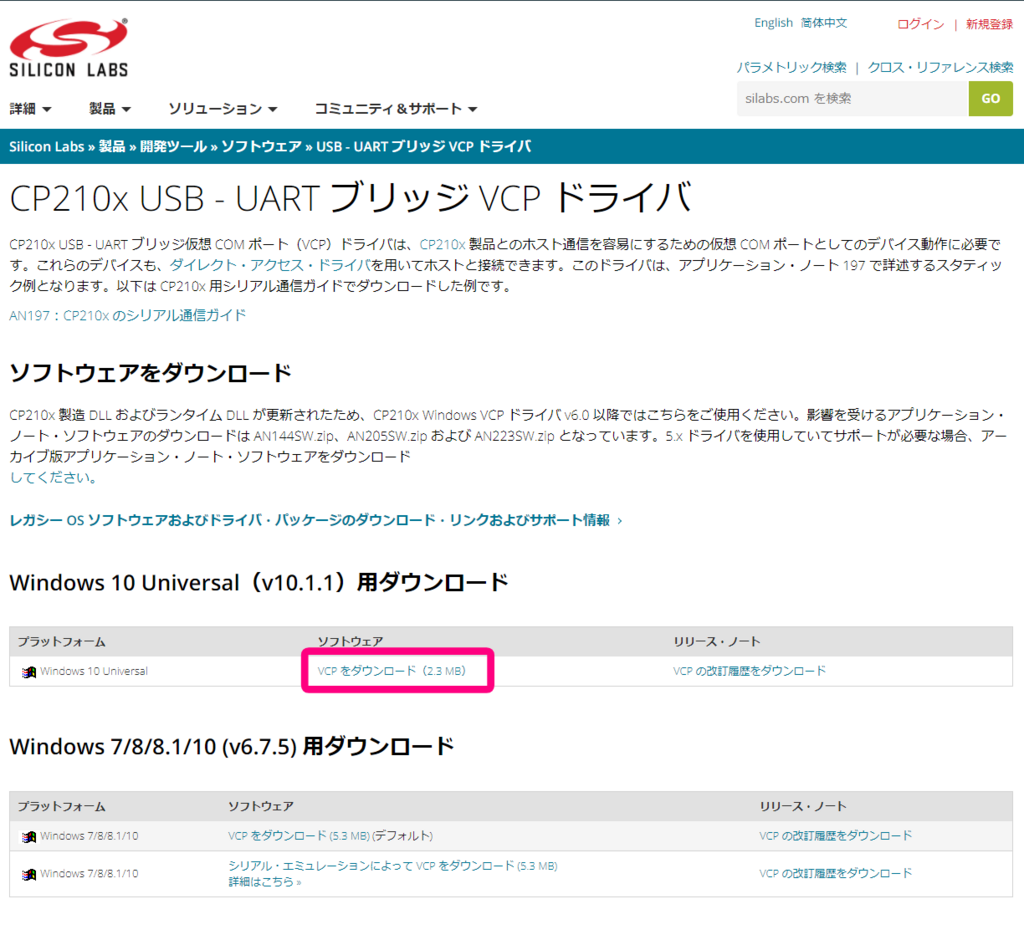Image resolution: width=1024 pixels, height=945 pixels.
Task: Download VCP revision history for Windows 10 Universal
Action: coord(750,671)
